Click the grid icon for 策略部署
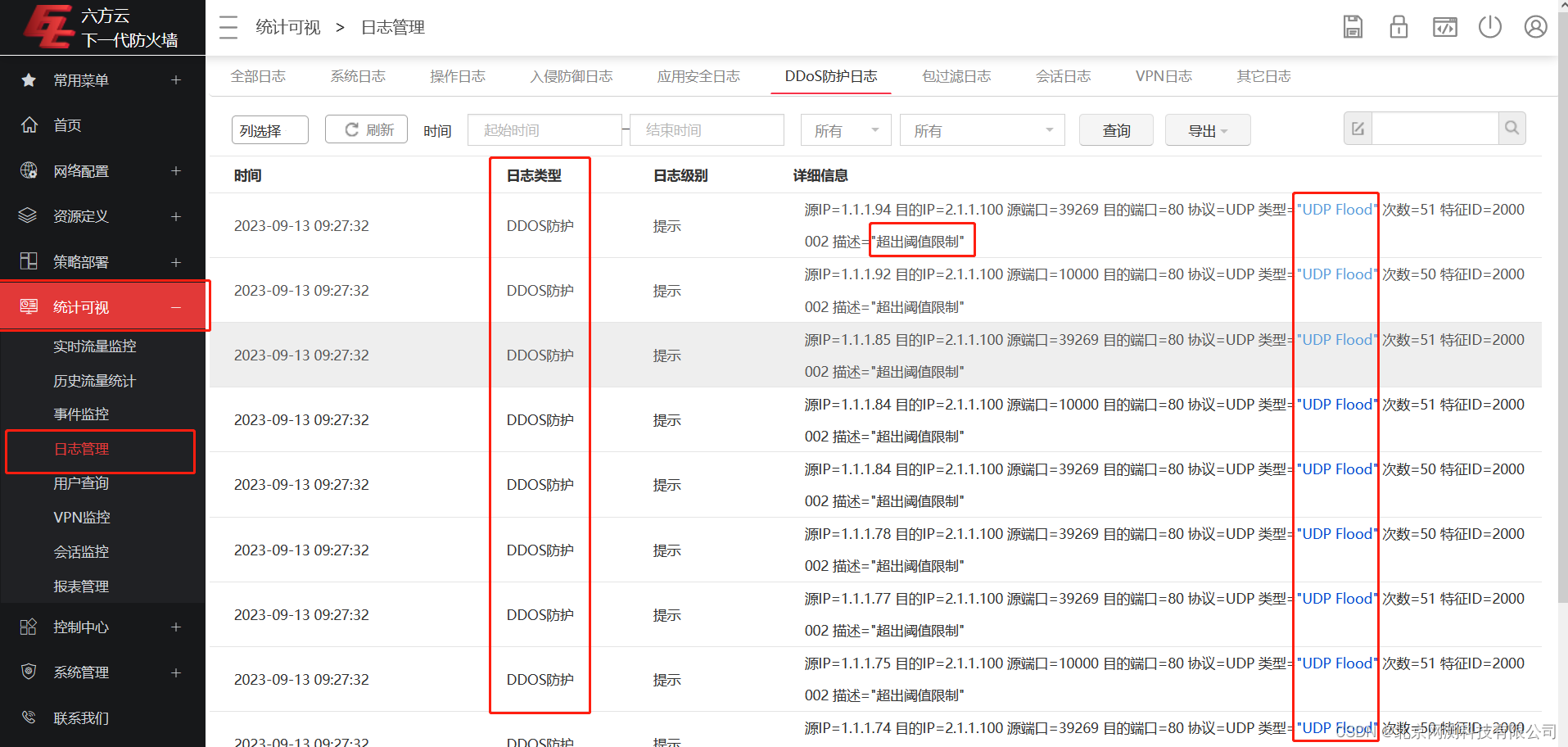The image size is (1568, 747). (29, 261)
